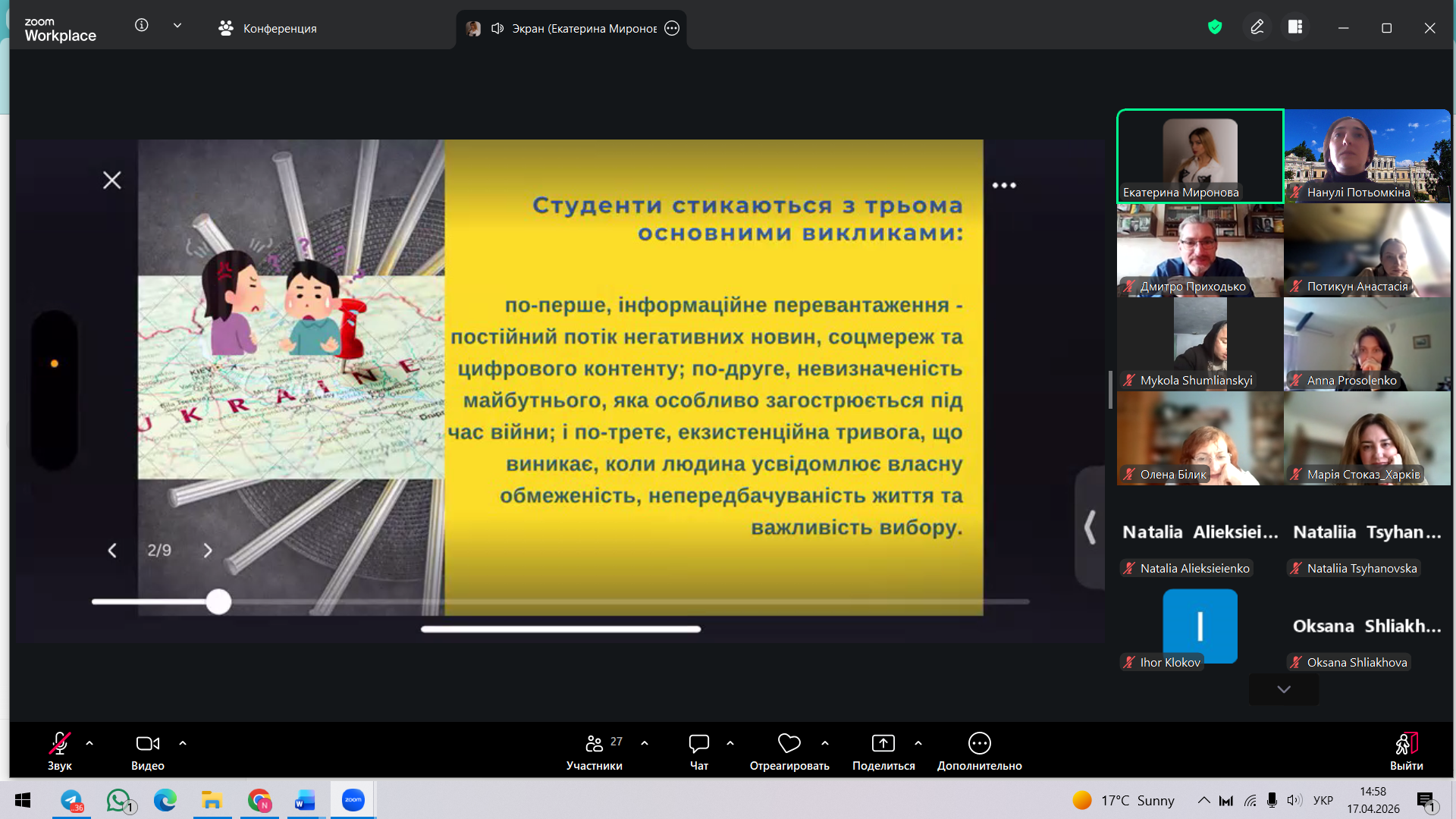Switch to the Conference tab
1456x819 pixels.
tap(268, 28)
